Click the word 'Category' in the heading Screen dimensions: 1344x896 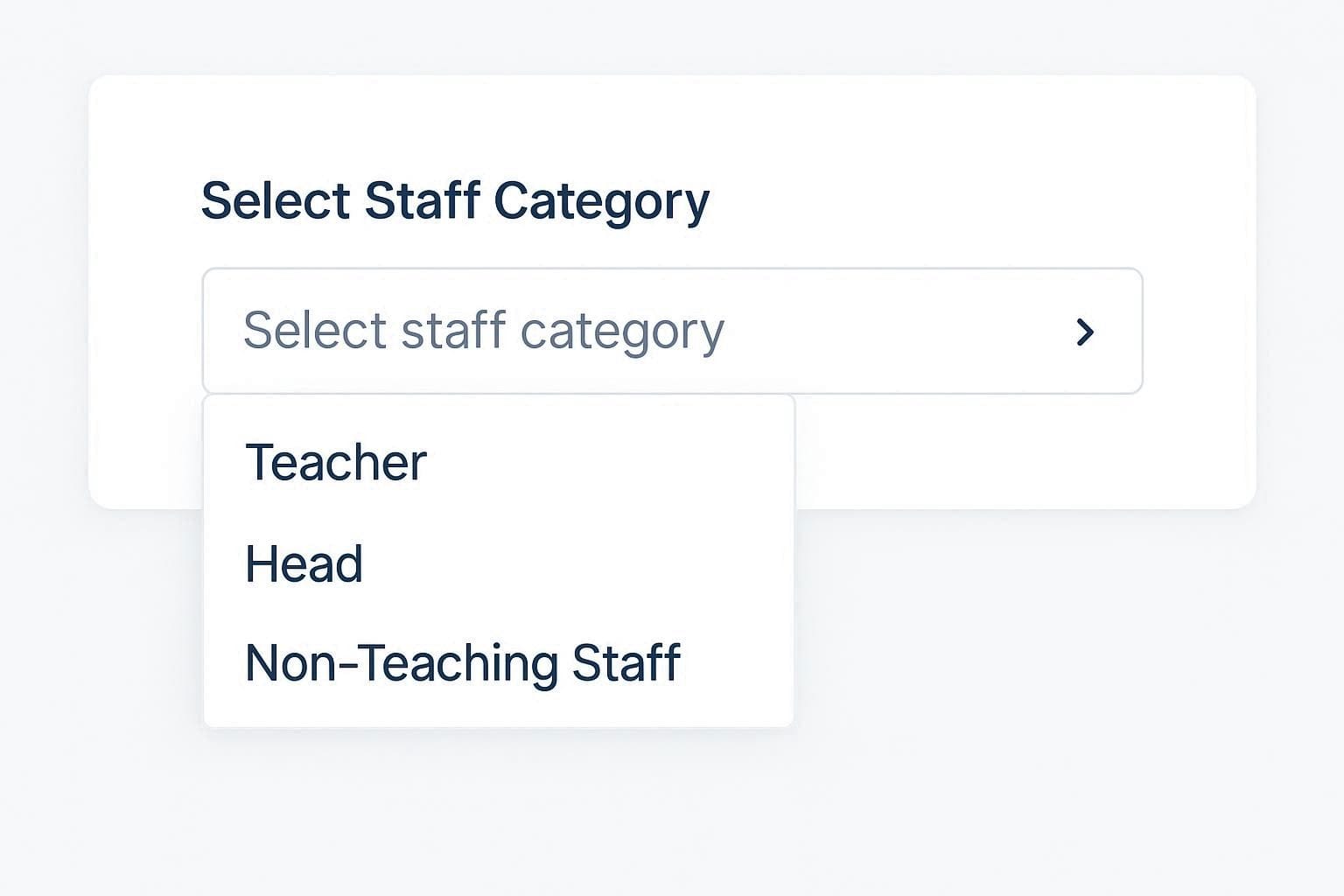click(601, 201)
